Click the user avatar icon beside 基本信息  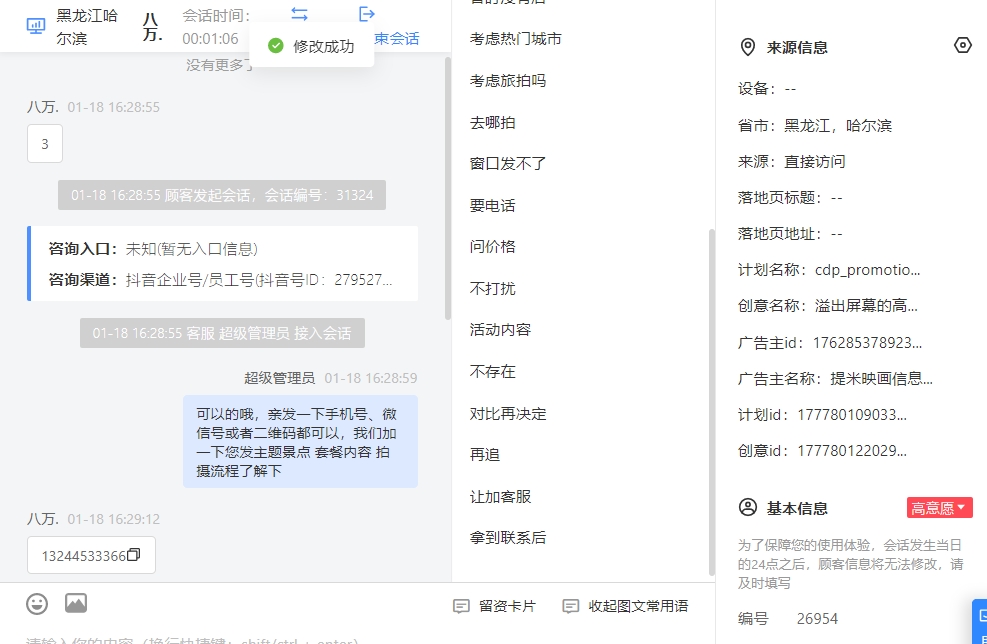pyautogui.click(x=748, y=507)
